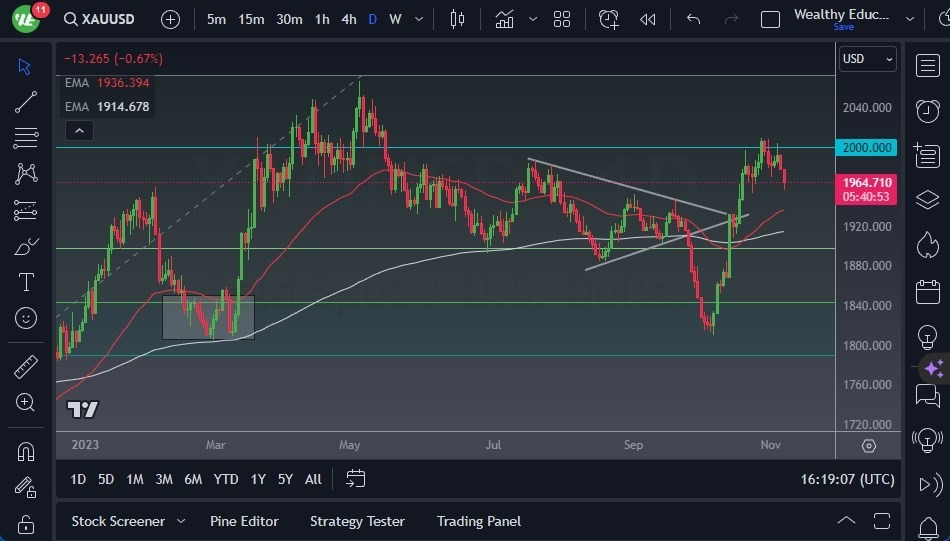
Task: Undo the last chart action
Action: [694, 19]
